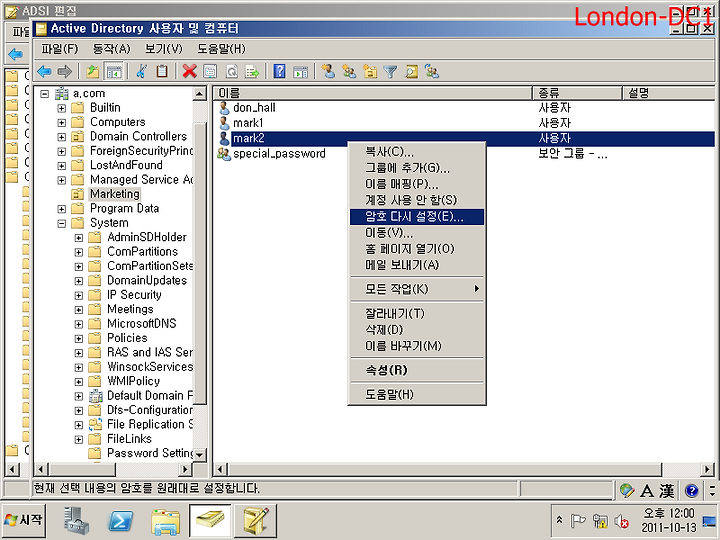Create a new group with the toolbar icon
720x540 pixels.
(x=349, y=71)
